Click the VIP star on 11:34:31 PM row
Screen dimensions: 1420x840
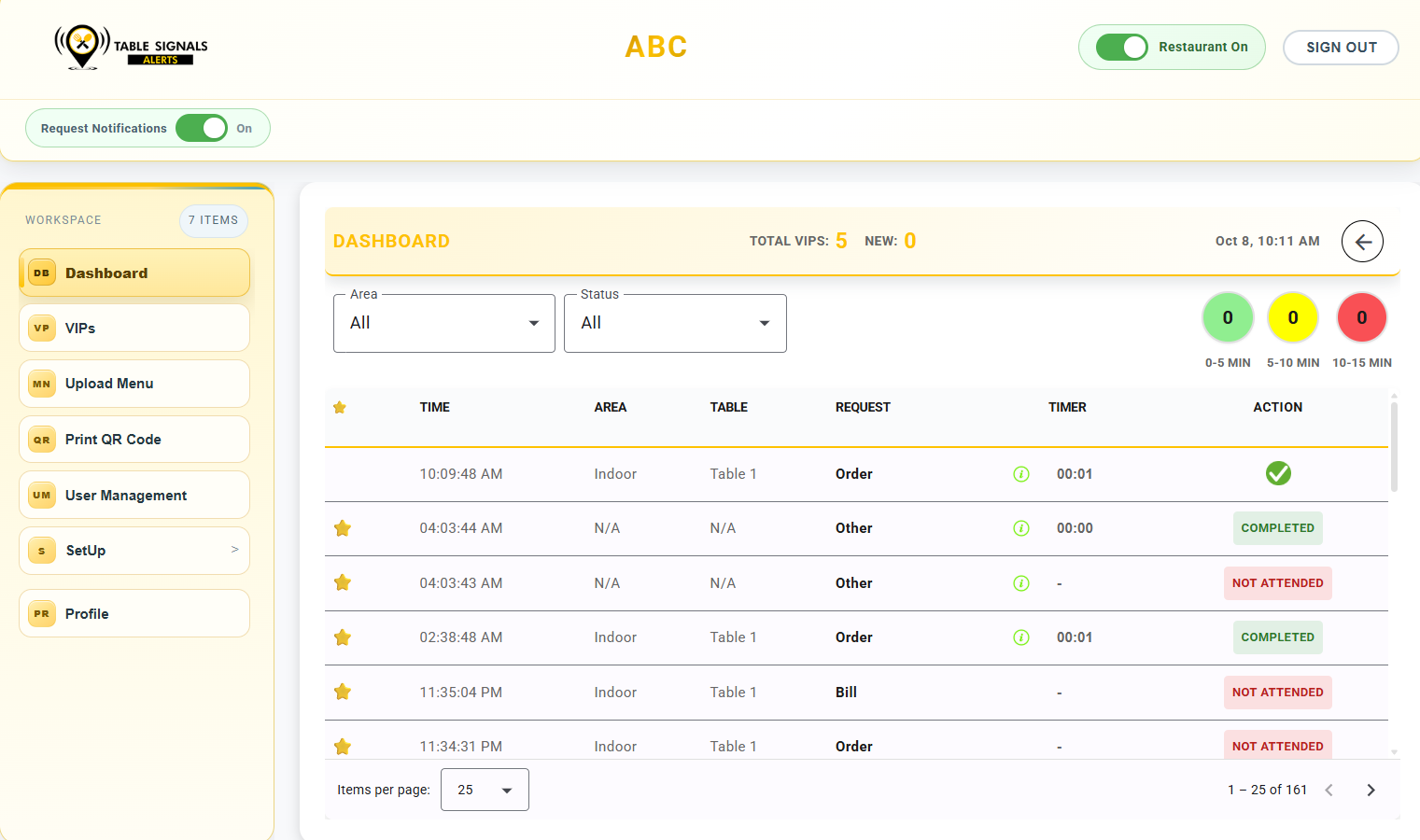point(343,747)
